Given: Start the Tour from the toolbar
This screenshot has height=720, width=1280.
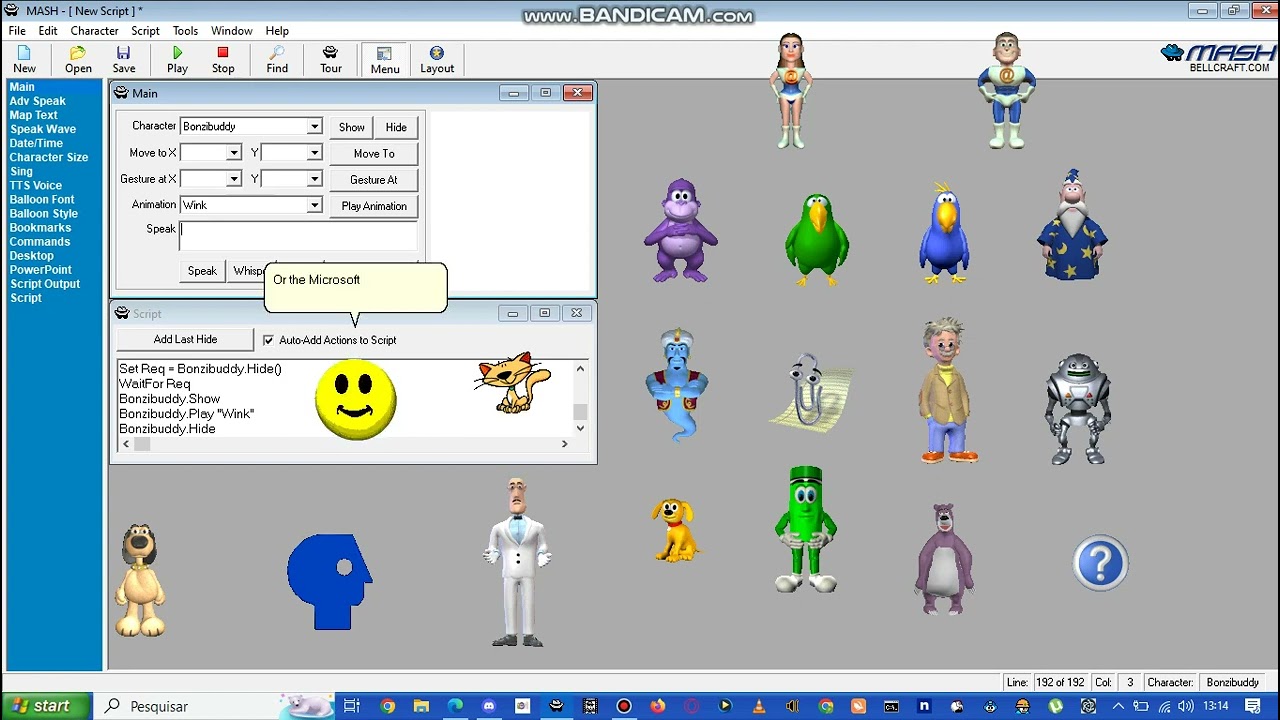Looking at the screenshot, I should click(x=331, y=59).
